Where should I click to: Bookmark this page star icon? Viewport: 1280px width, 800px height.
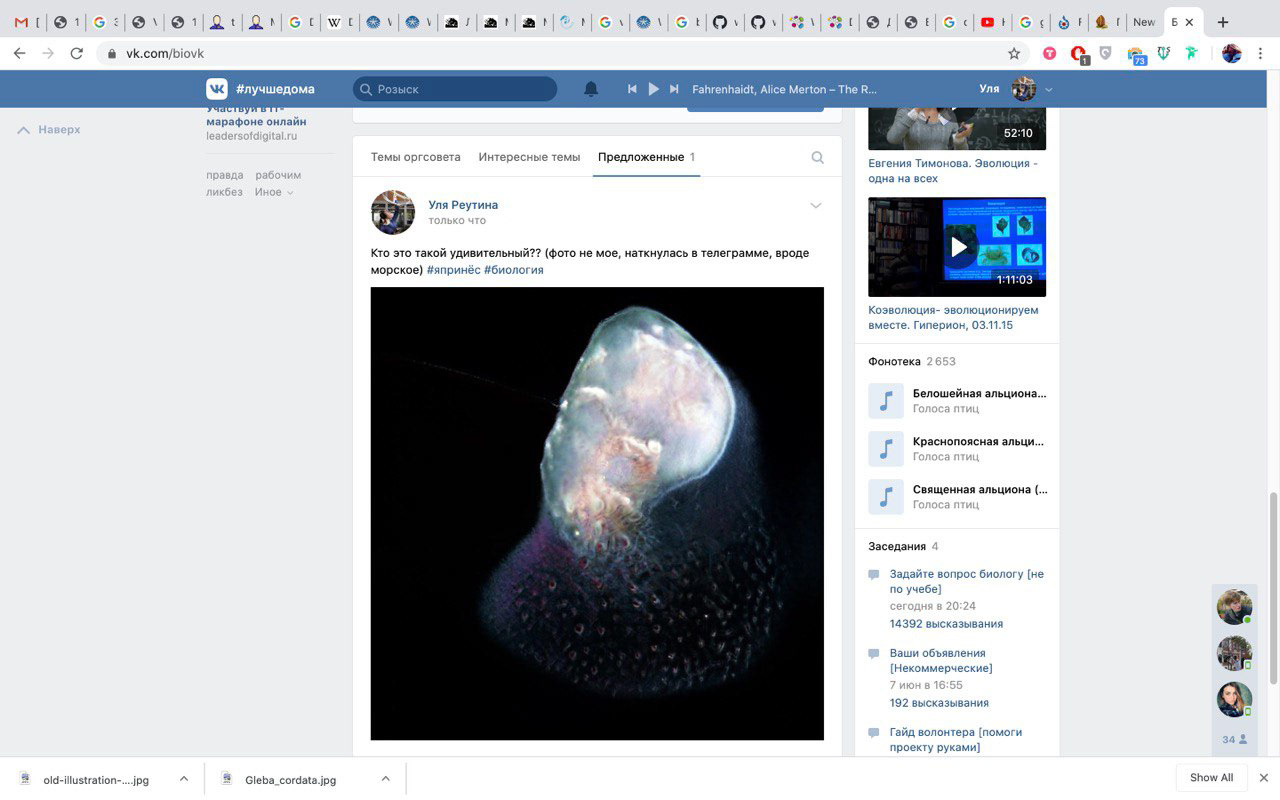point(1014,53)
